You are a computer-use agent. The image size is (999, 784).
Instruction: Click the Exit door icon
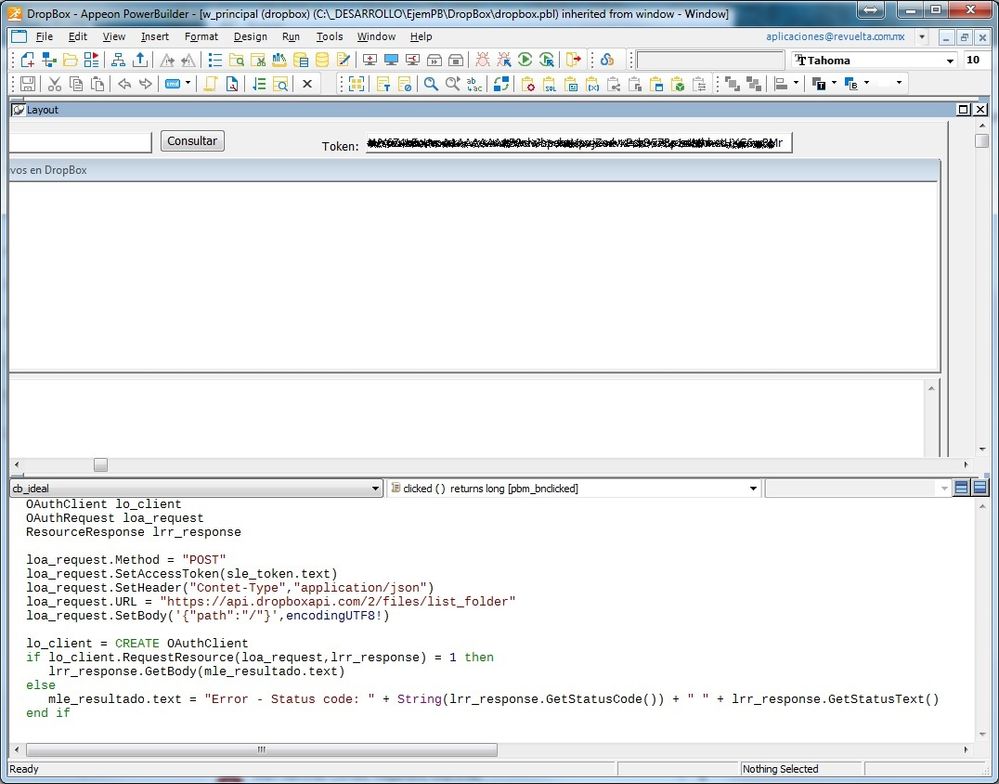[x=573, y=60]
